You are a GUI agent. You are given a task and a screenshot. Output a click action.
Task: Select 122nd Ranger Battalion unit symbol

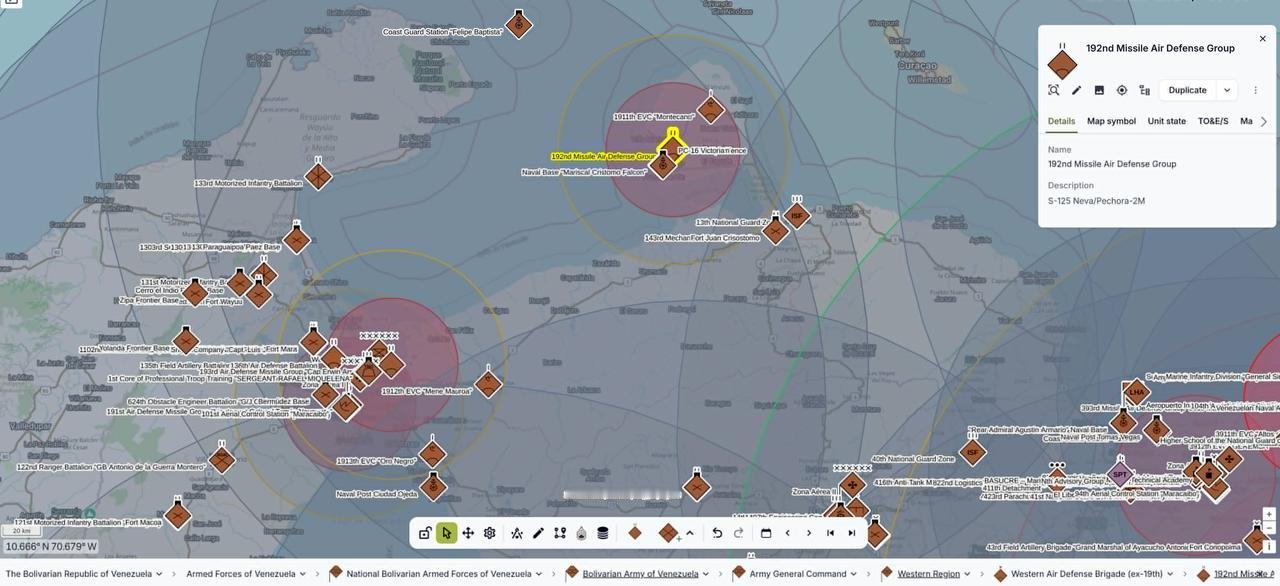click(222, 459)
